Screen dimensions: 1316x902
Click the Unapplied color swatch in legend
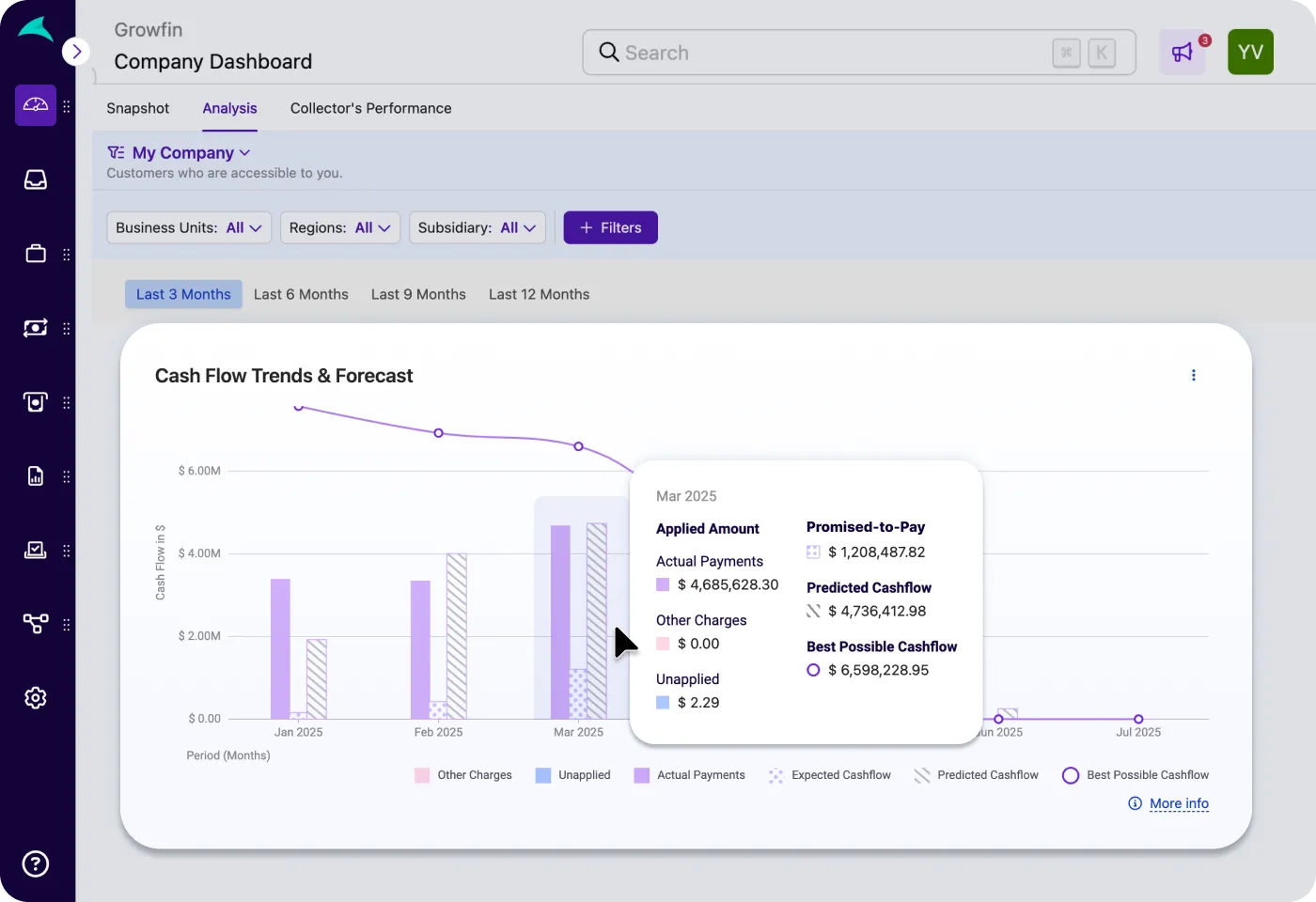[543, 775]
